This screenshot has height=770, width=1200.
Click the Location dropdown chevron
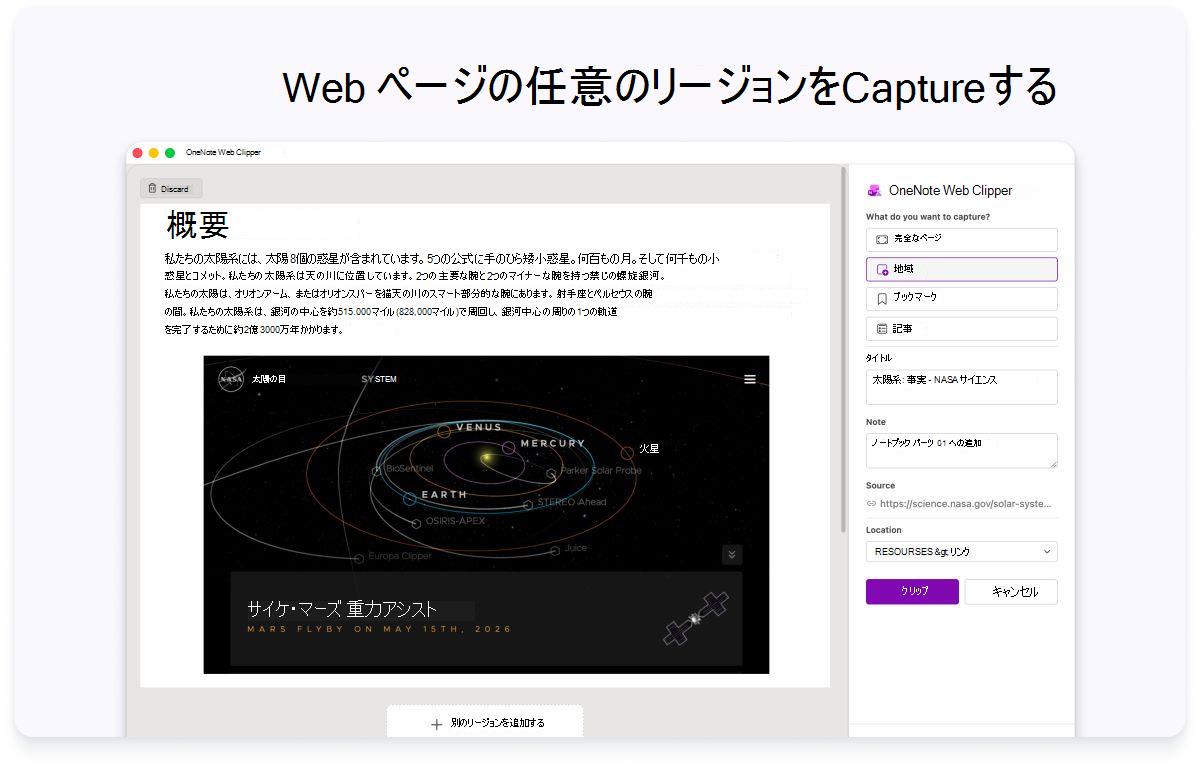click(x=1047, y=551)
